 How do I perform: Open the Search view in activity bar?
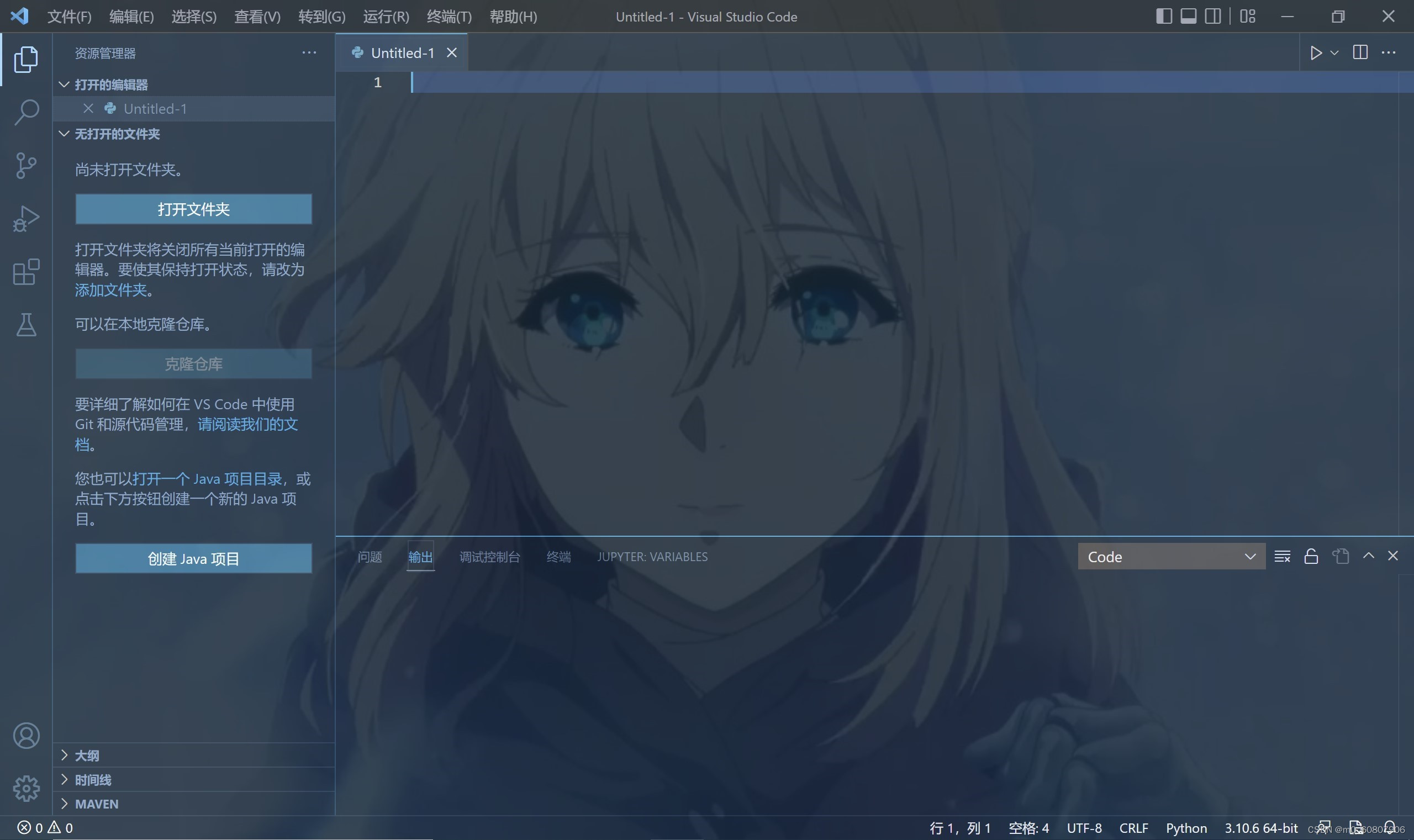click(26, 112)
